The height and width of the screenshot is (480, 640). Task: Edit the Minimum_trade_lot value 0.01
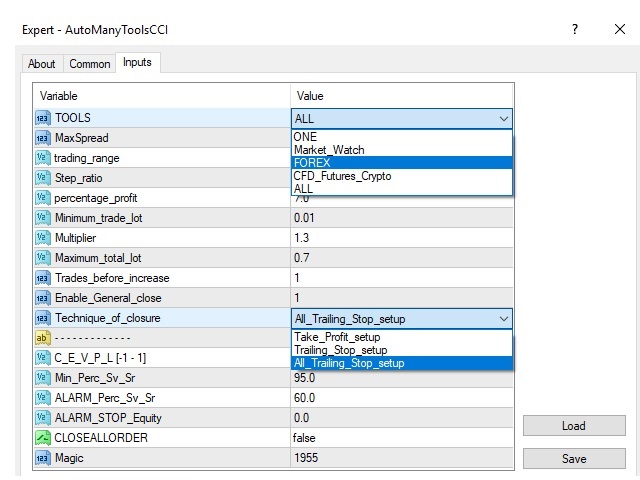click(x=402, y=218)
